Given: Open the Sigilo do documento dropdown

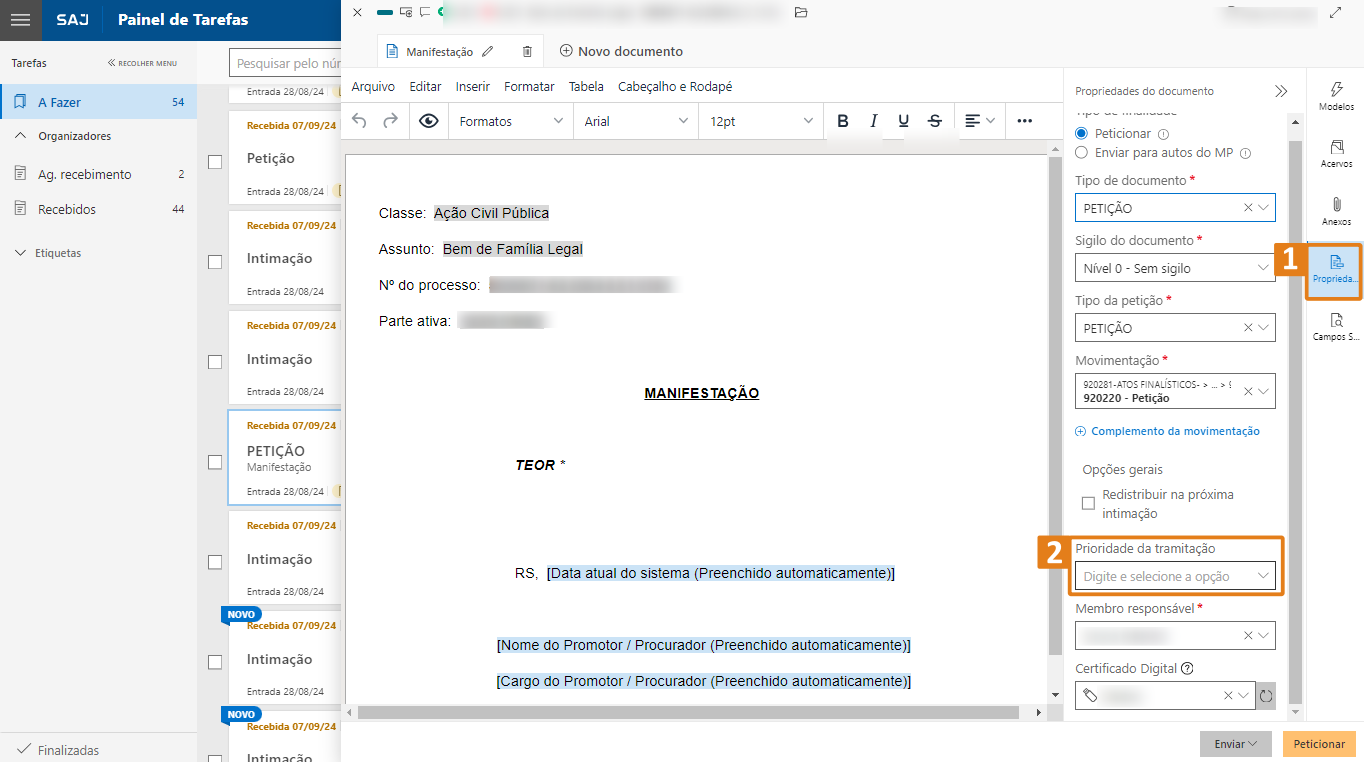Looking at the screenshot, I should click(1174, 268).
